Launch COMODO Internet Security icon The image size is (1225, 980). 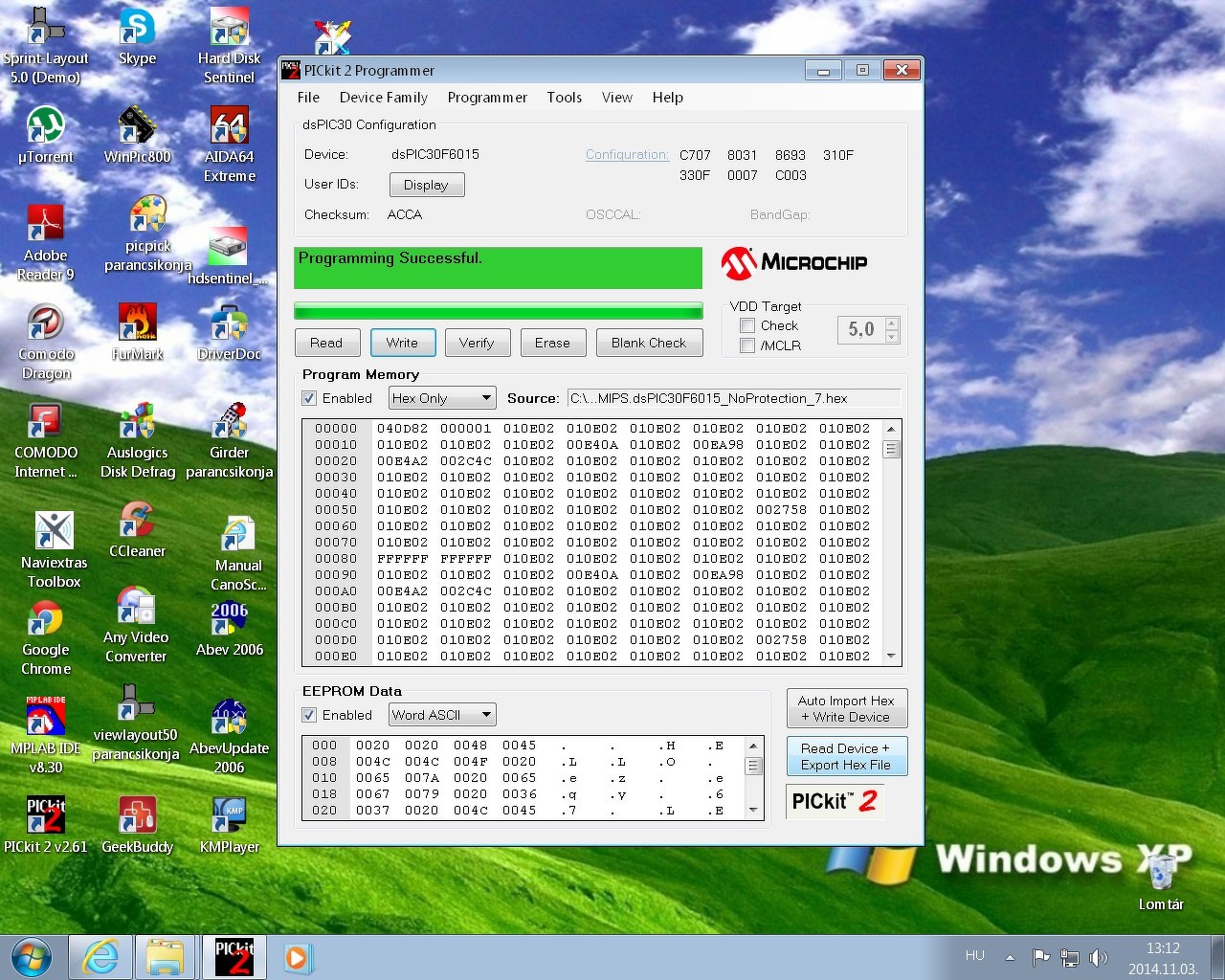pos(45,439)
